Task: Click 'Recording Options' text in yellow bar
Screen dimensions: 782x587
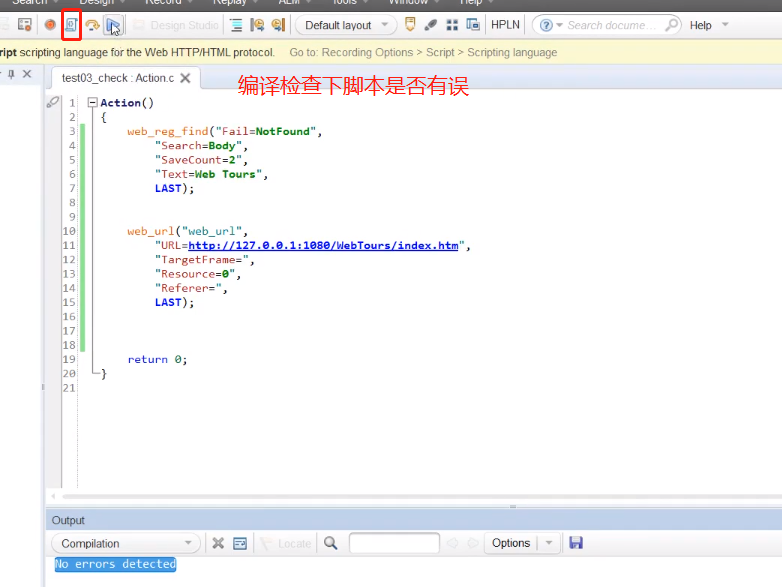Action: 367,52
